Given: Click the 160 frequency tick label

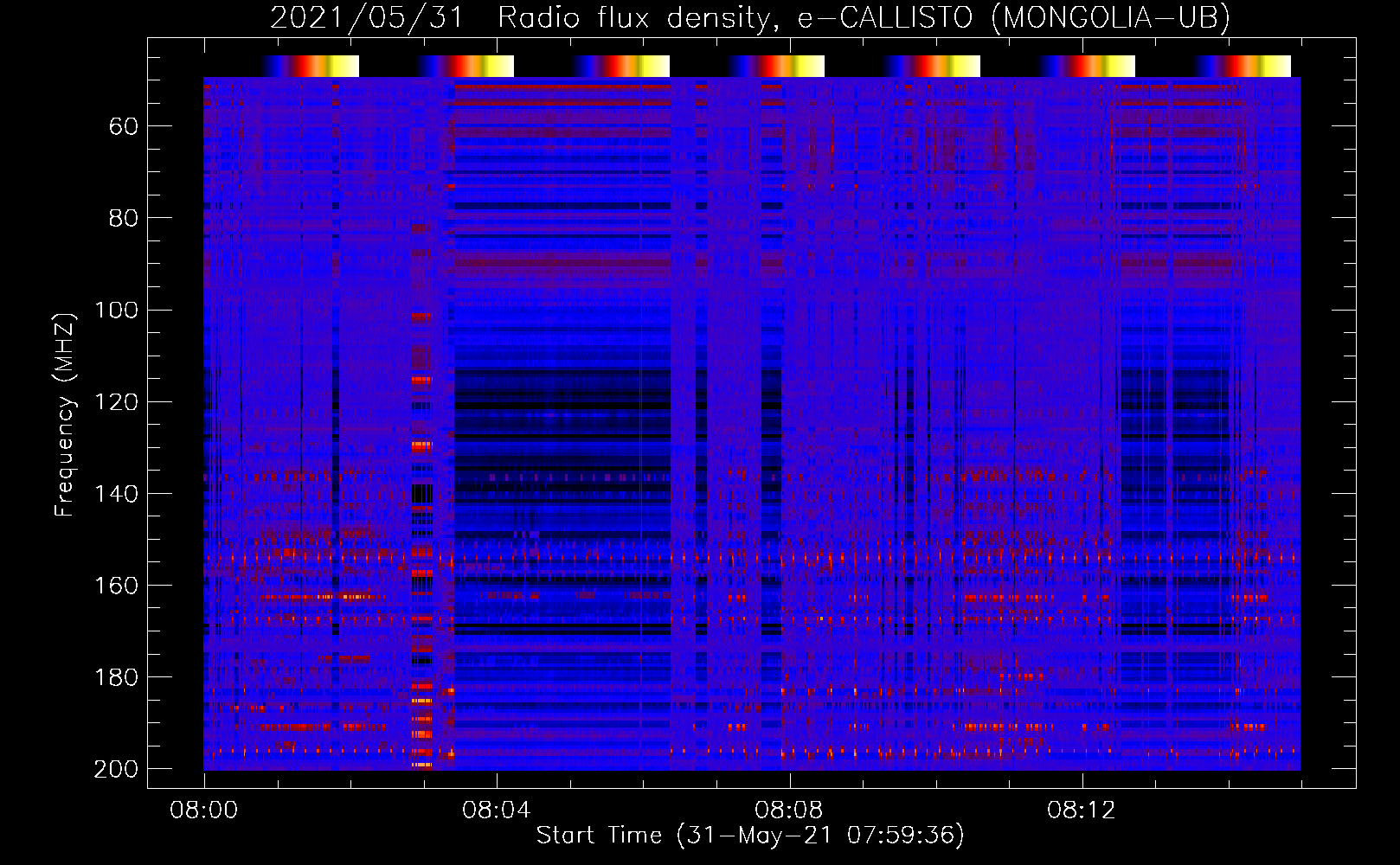Looking at the screenshot, I should 117,586.
